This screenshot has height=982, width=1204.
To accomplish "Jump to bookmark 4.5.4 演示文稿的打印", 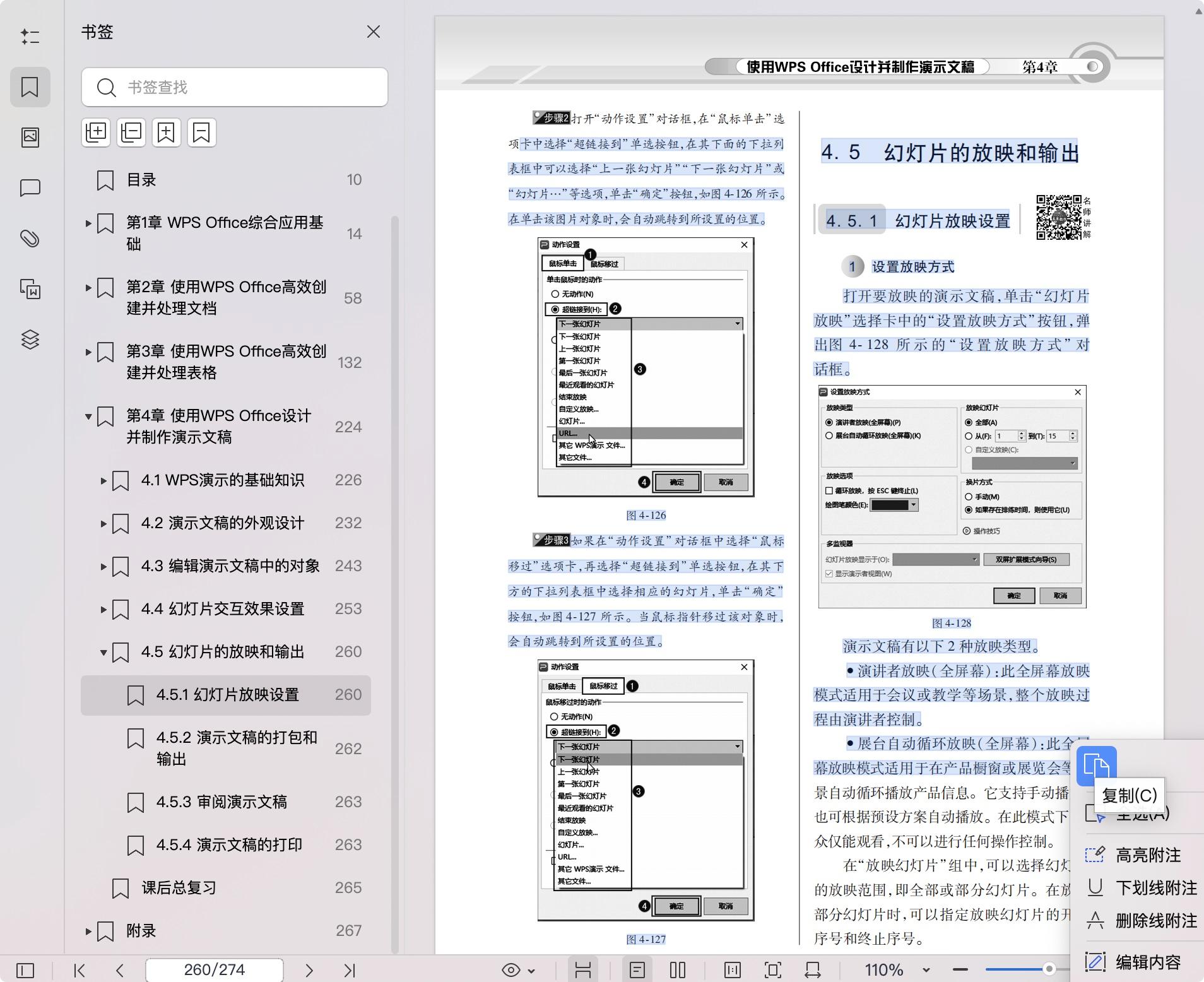I will 226,845.
